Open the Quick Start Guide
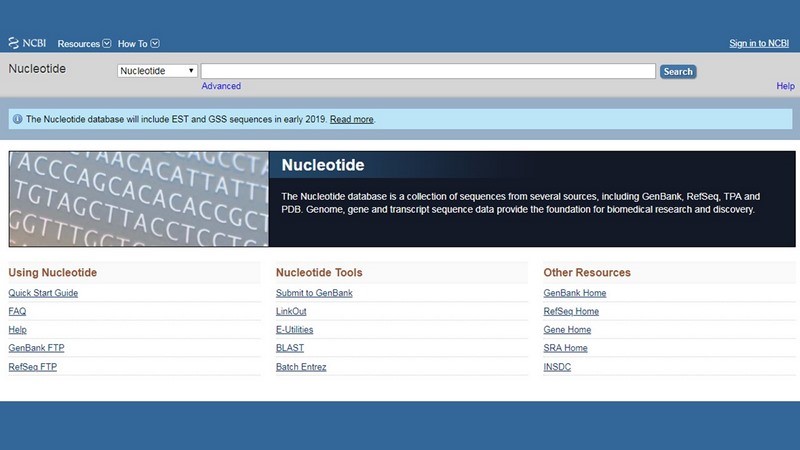Screen dimensions: 800x450 pyautogui.click(x=43, y=293)
